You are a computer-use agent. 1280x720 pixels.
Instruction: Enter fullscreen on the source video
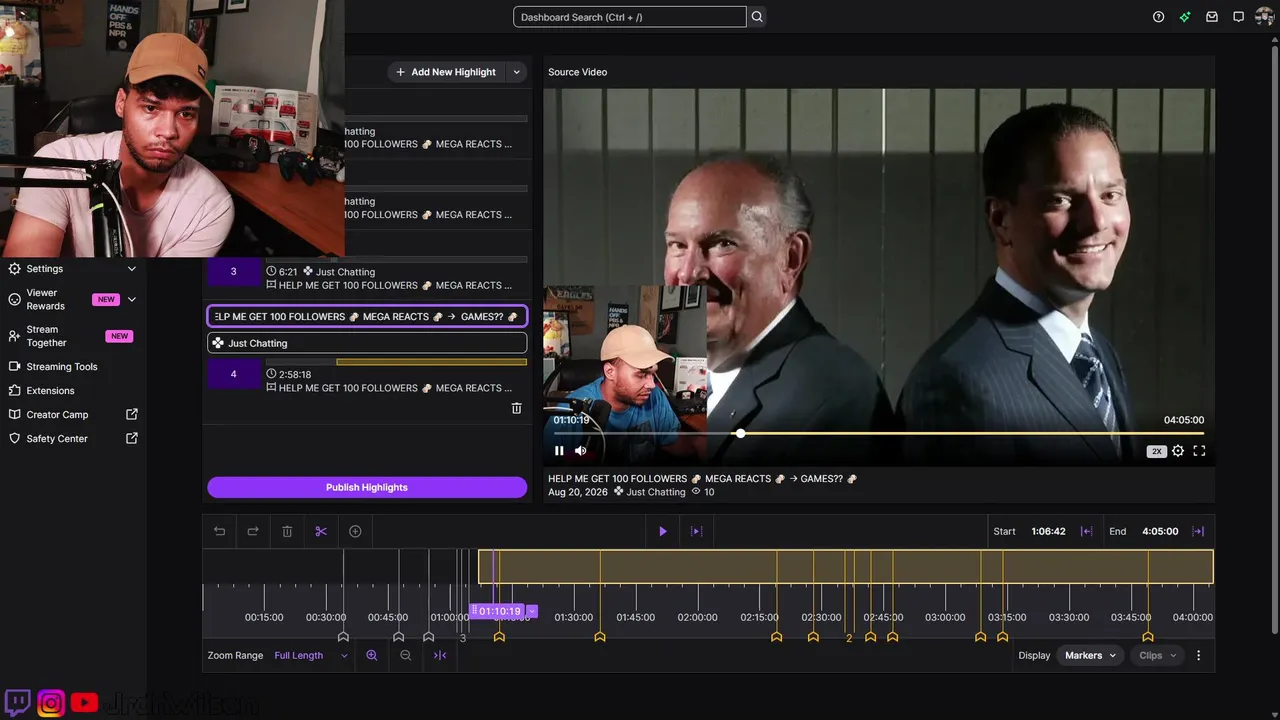1199,451
